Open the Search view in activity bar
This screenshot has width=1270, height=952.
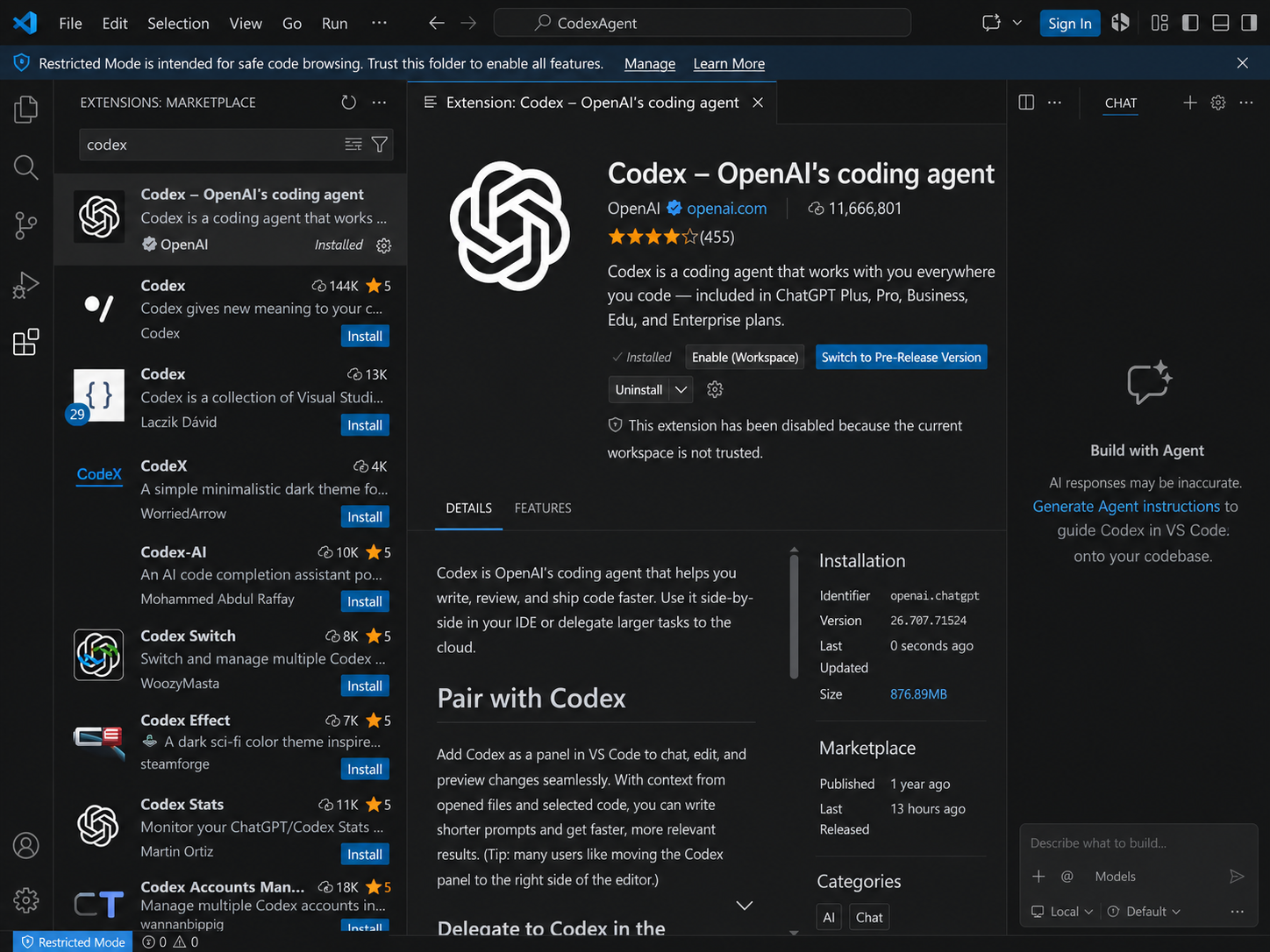26,167
